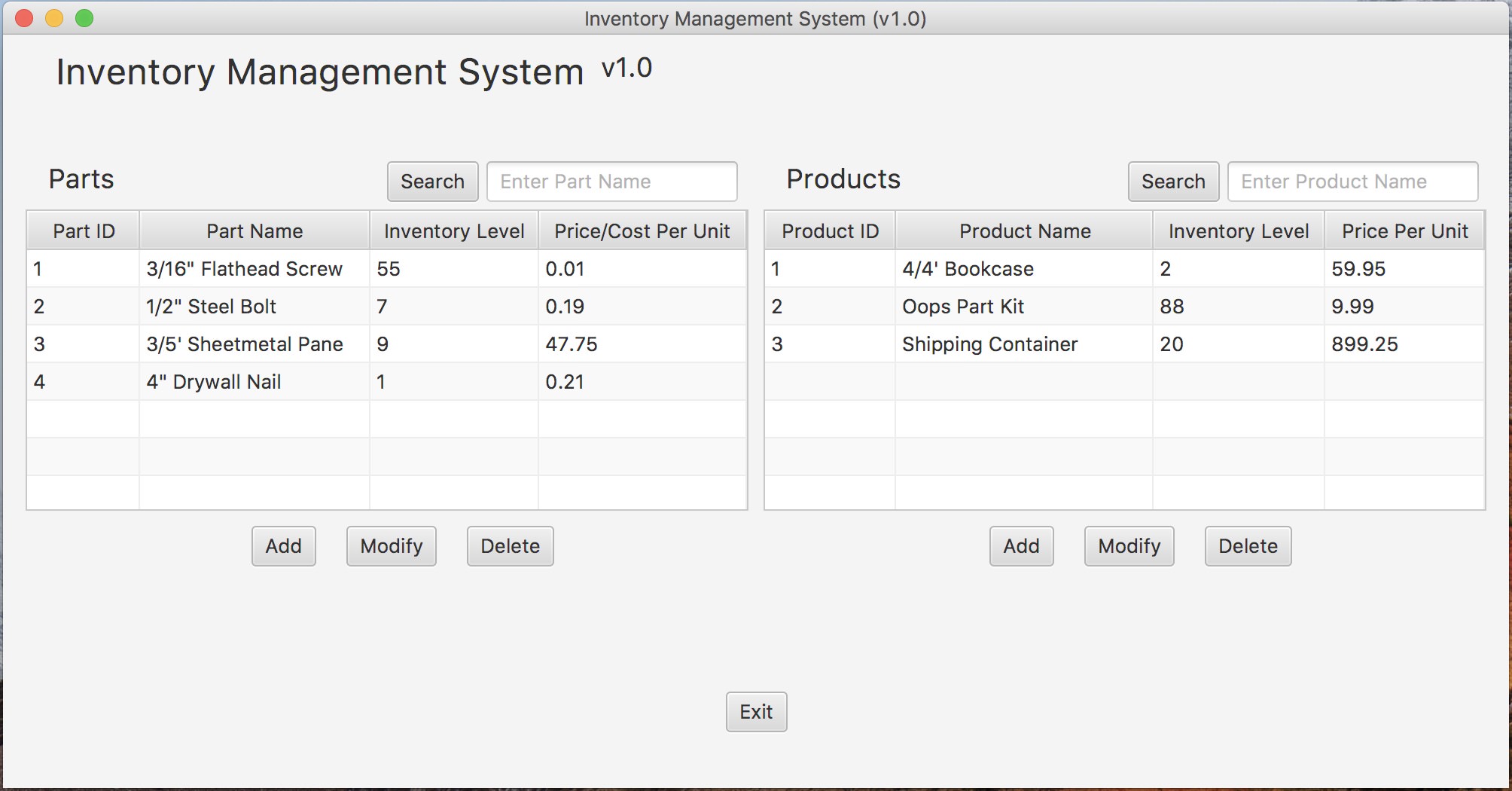Close the window with red button
The image size is (1512, 791).
pos(24,18)
